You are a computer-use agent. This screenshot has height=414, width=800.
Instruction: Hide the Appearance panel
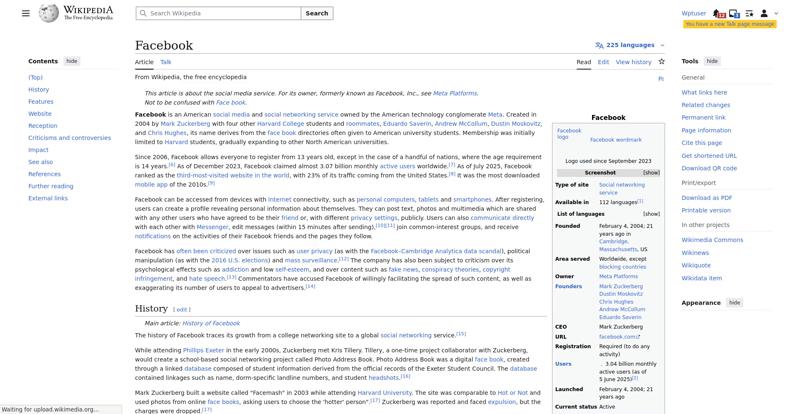734,302
